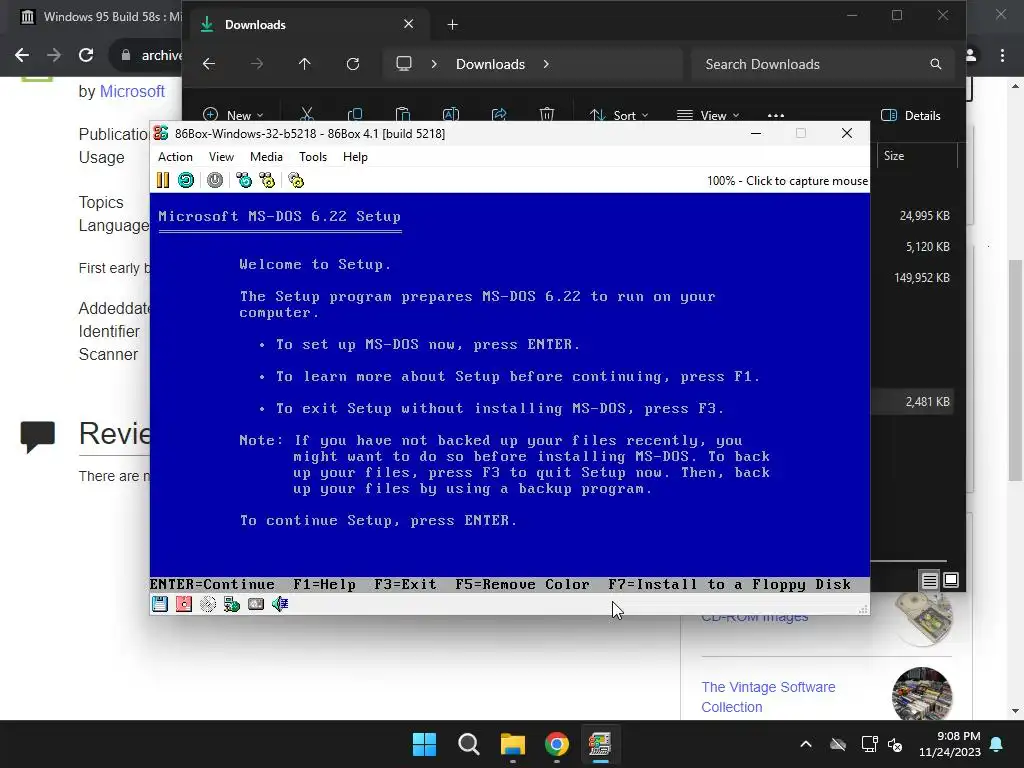Click the sound speaker icon in 86Box status bar
The image size is (1024, 768).
pos(280,604)
